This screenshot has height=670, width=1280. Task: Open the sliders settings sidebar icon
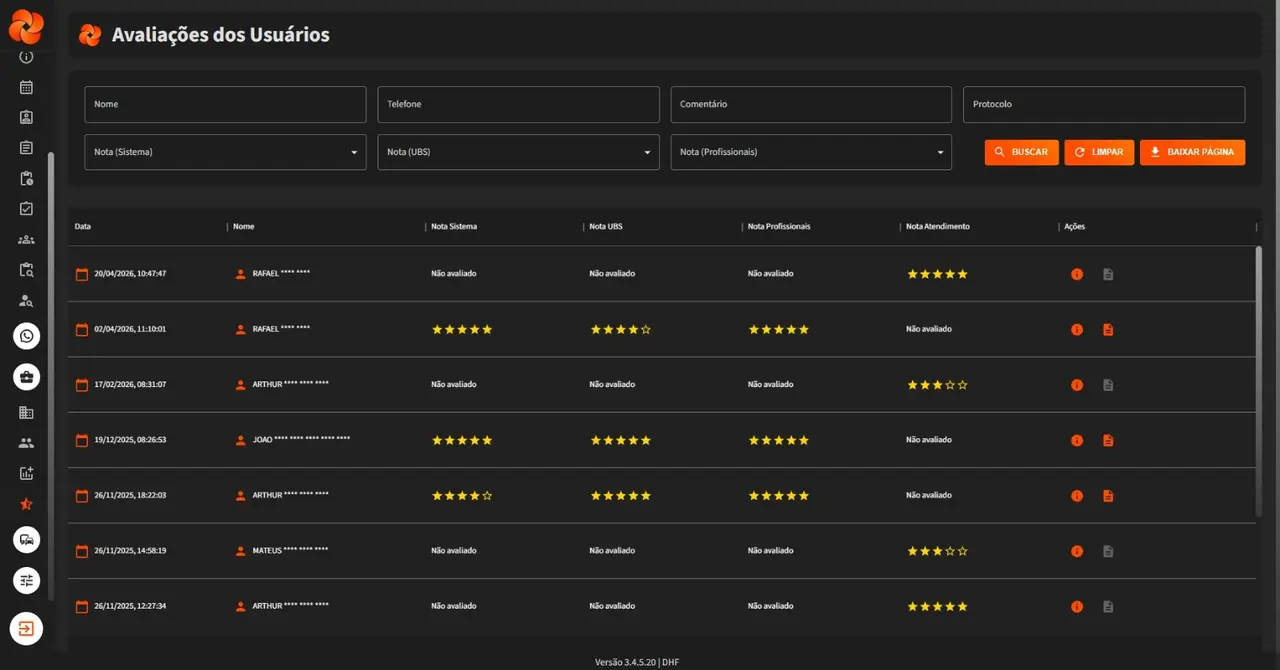click(26, 580)
